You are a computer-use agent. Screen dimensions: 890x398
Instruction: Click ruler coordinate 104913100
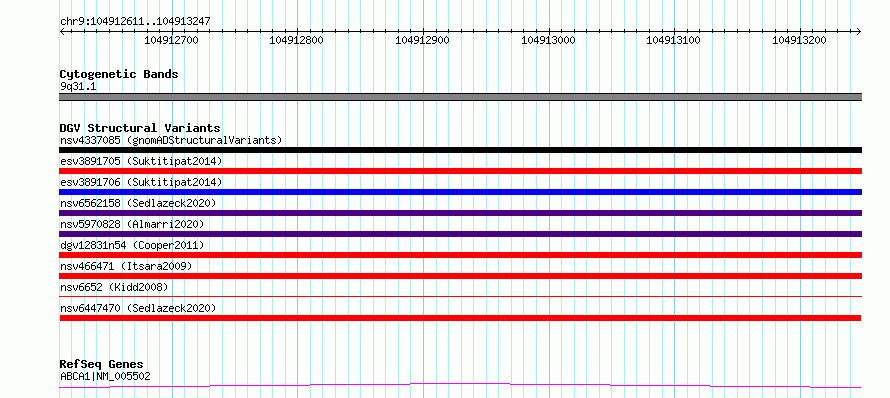tap(674, 40)
